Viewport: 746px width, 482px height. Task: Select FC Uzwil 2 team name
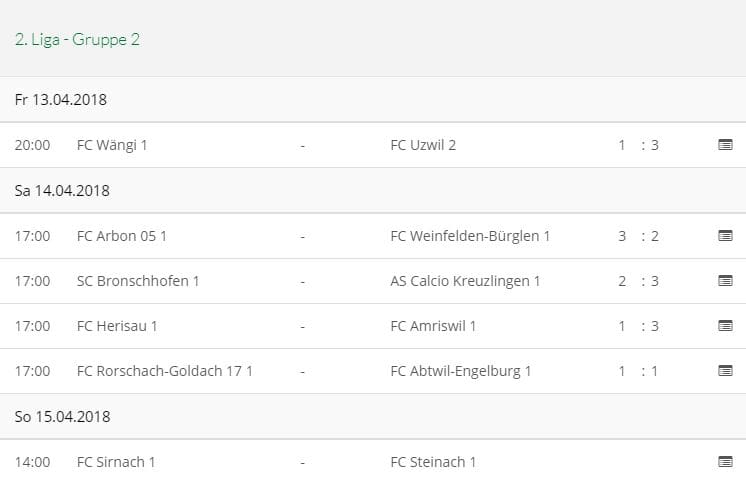tap(423, 145)
